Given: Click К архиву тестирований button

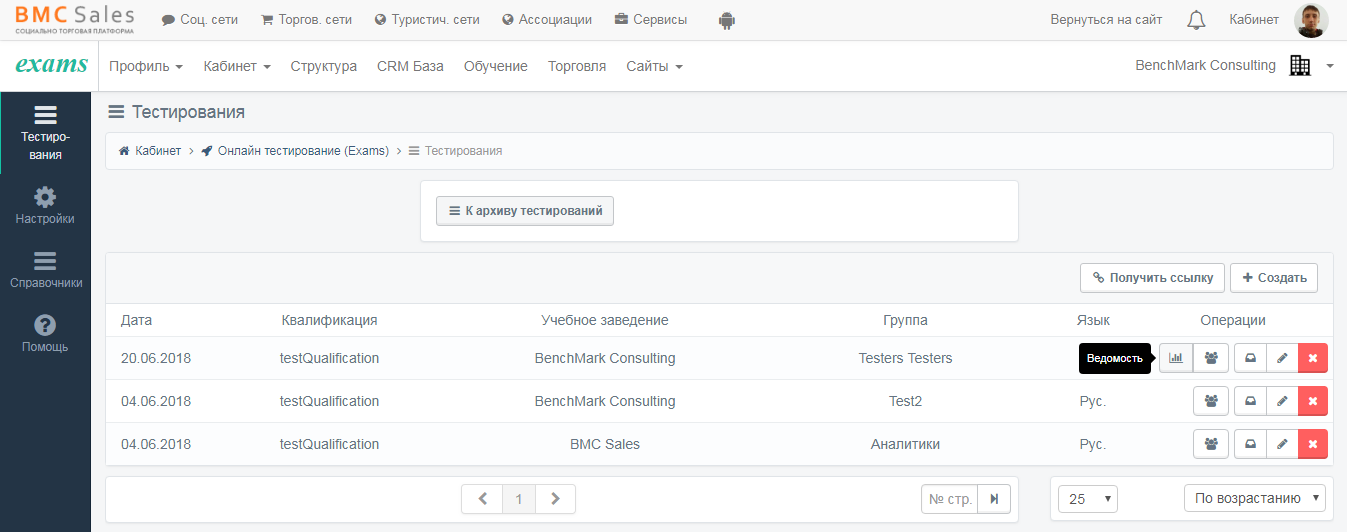Looking at the screenshot, I should (x=525, y=211).
